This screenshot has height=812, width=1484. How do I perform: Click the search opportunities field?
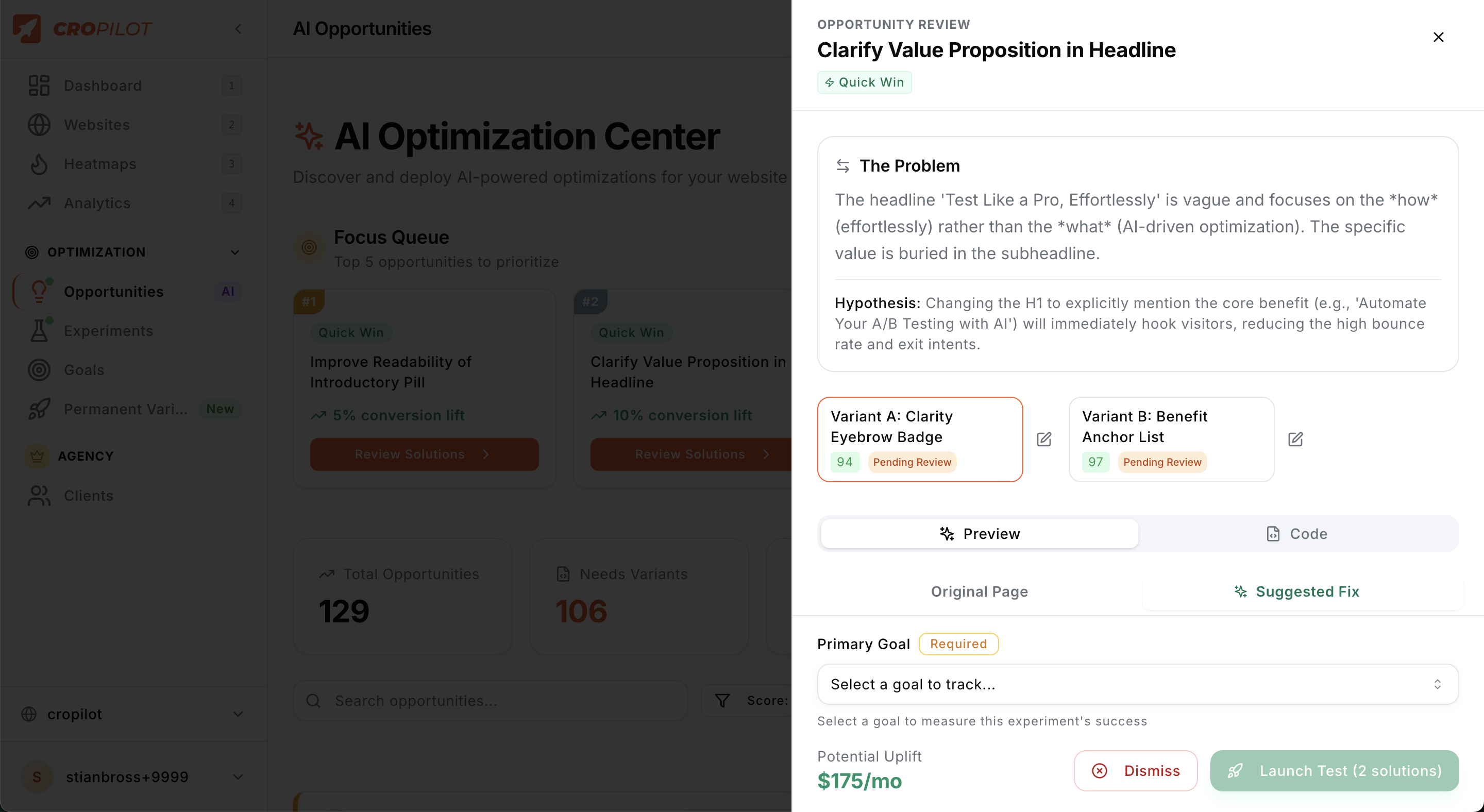(x=490, y=700)
